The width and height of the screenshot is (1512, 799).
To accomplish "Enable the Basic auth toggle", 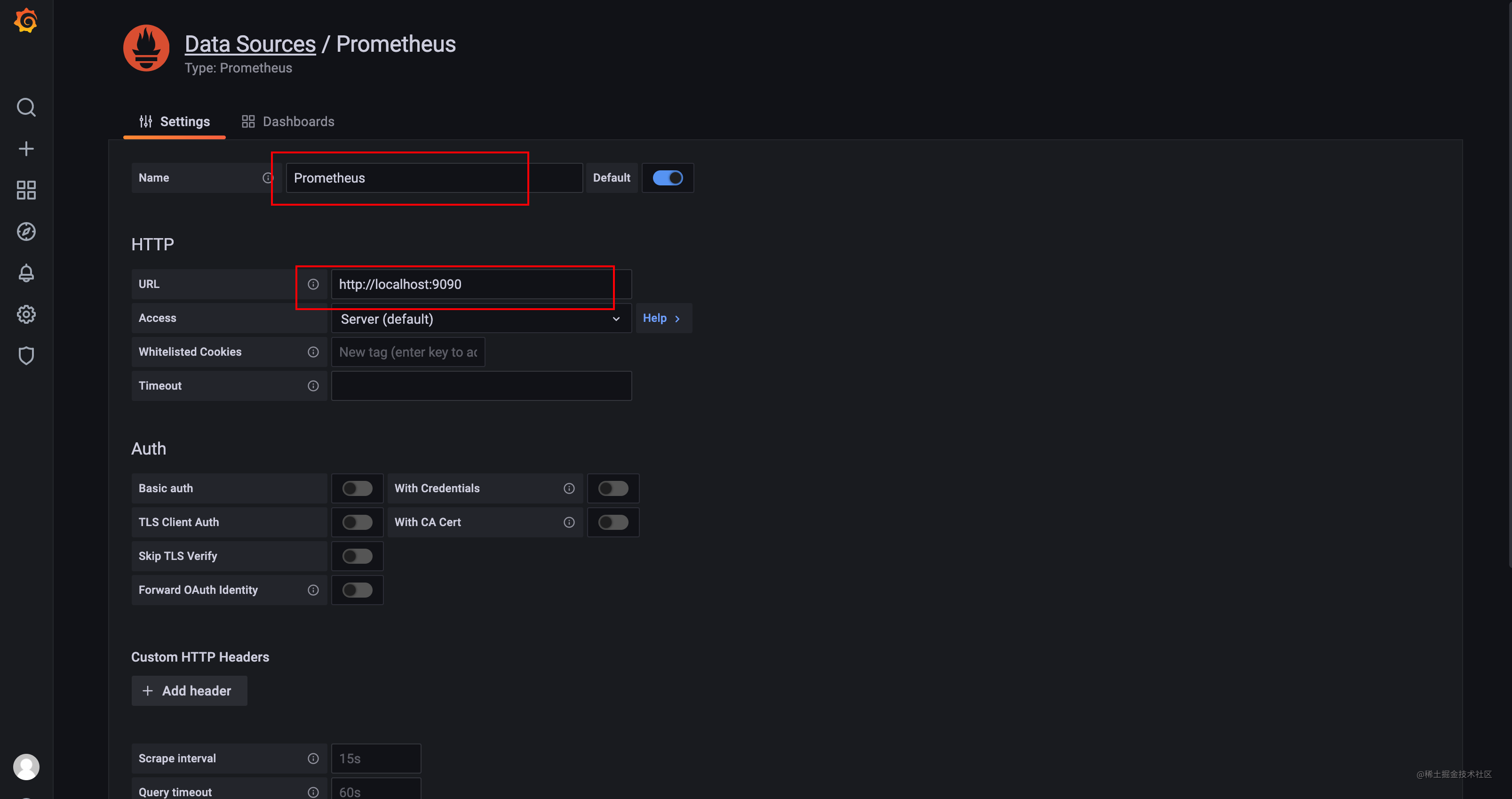I will pos(357,488).
